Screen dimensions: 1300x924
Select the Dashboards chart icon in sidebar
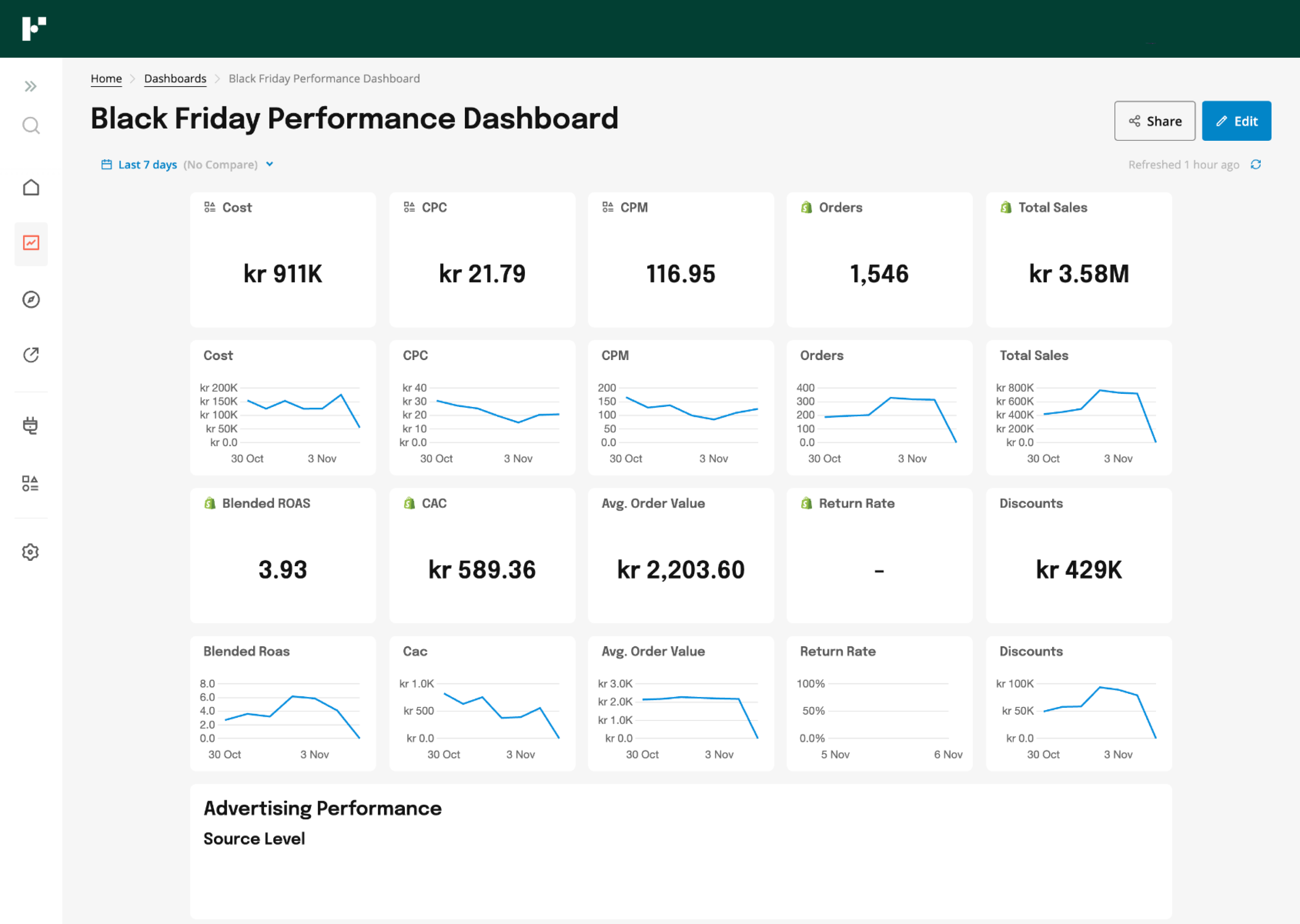pos(31,243)
